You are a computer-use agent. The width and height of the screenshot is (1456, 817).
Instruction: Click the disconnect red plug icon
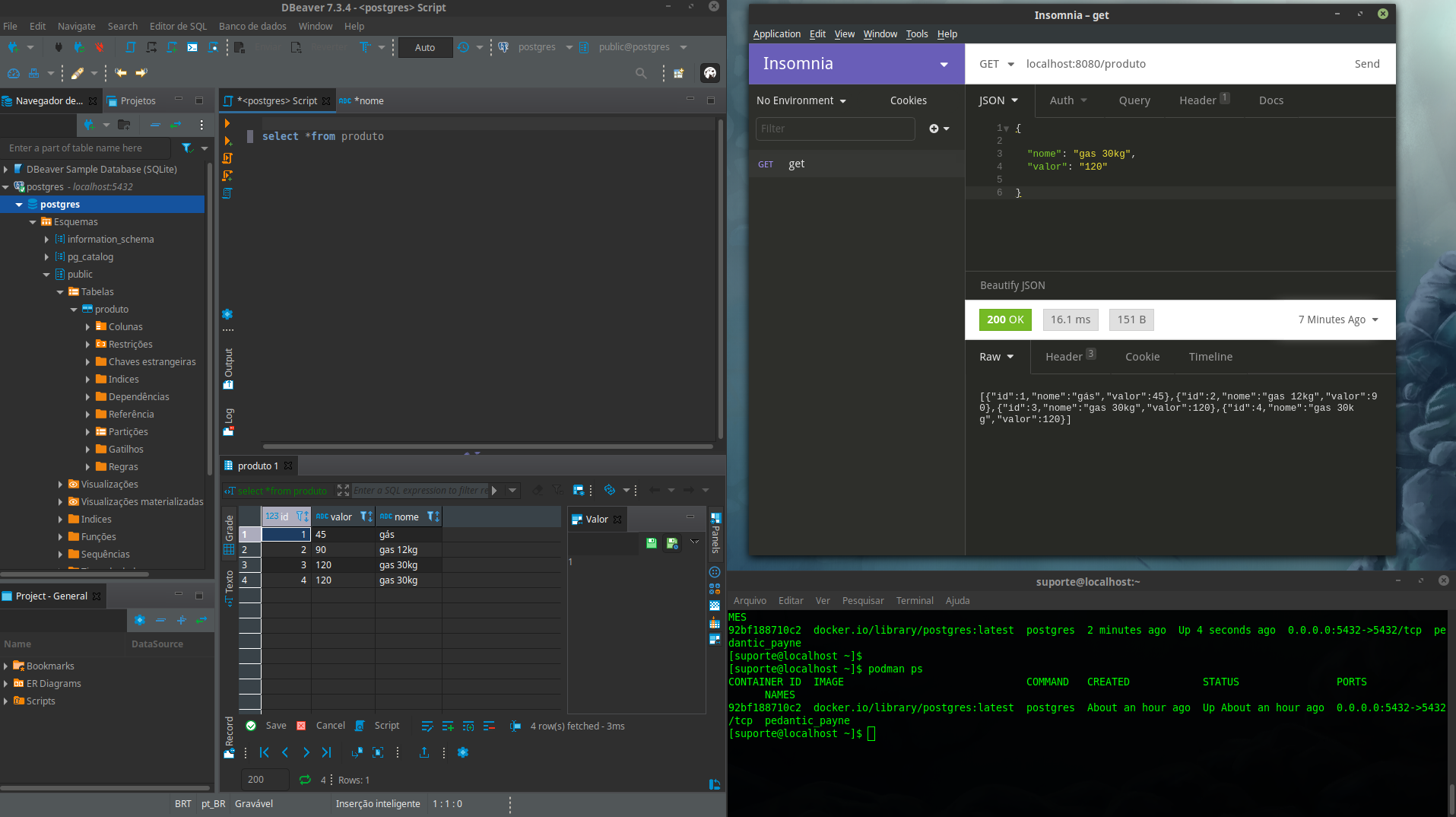click(x=99, y=47)
